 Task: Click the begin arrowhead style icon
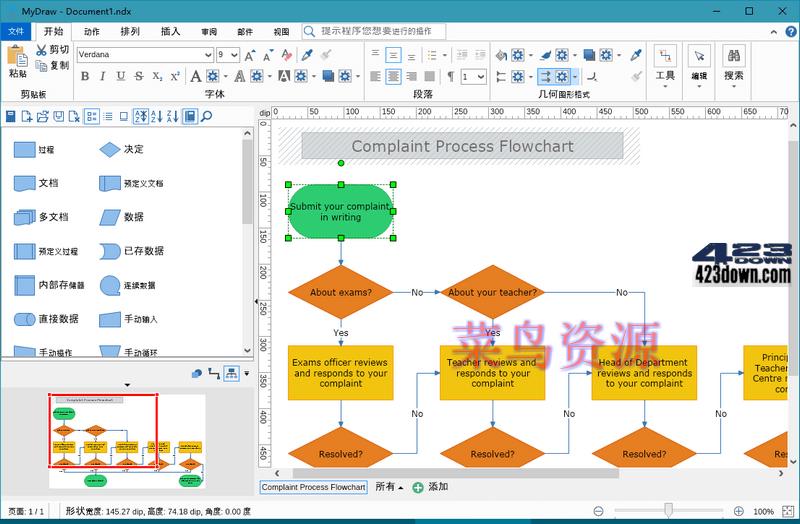(x=502, y=77)
